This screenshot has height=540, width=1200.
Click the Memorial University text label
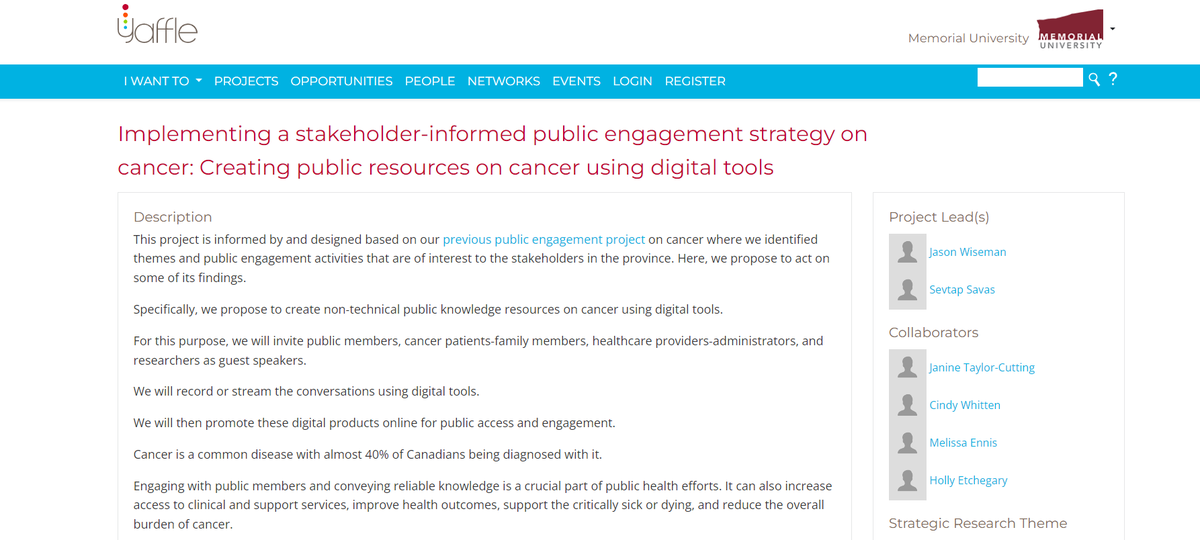(968, 38)
